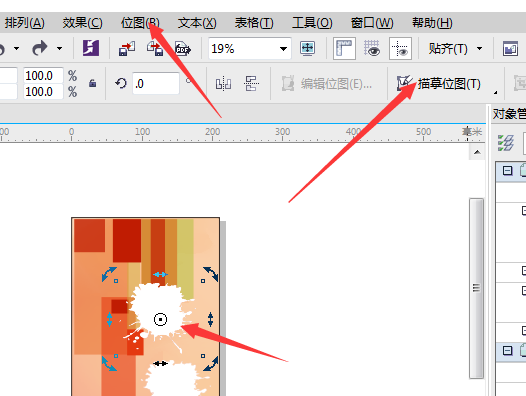Click the vertical scrollbar thumb
Screen dimensions: 526x396
pos(476,288)
